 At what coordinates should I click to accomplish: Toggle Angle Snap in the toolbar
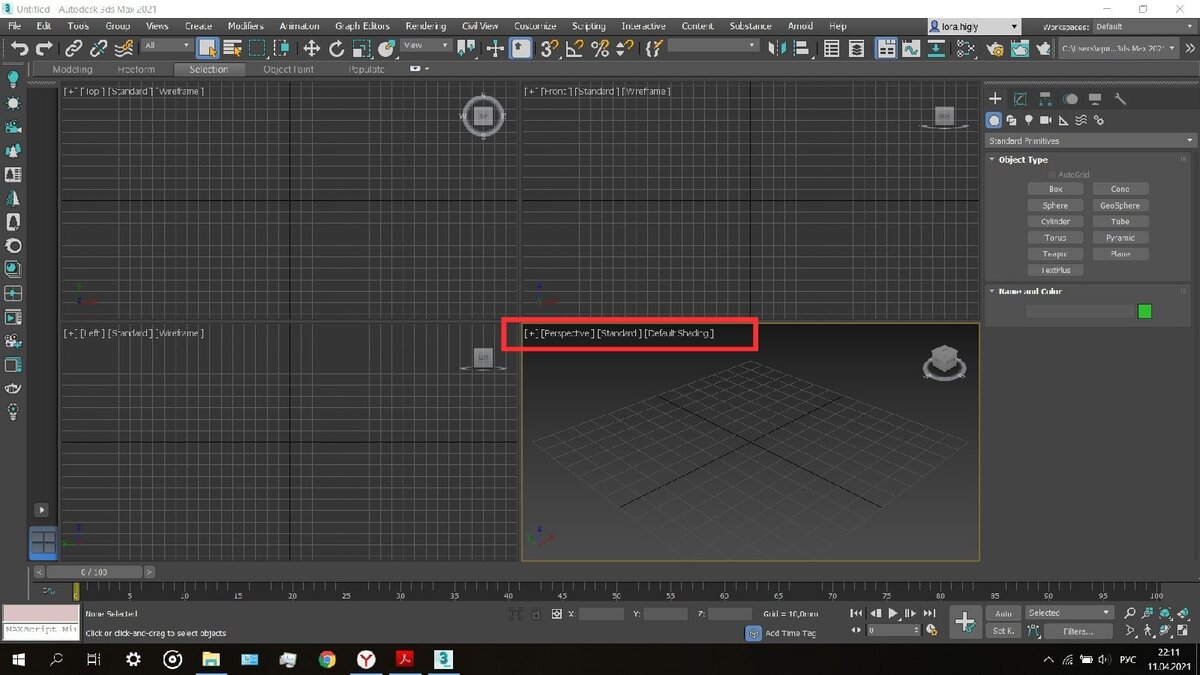coord(575,47)
